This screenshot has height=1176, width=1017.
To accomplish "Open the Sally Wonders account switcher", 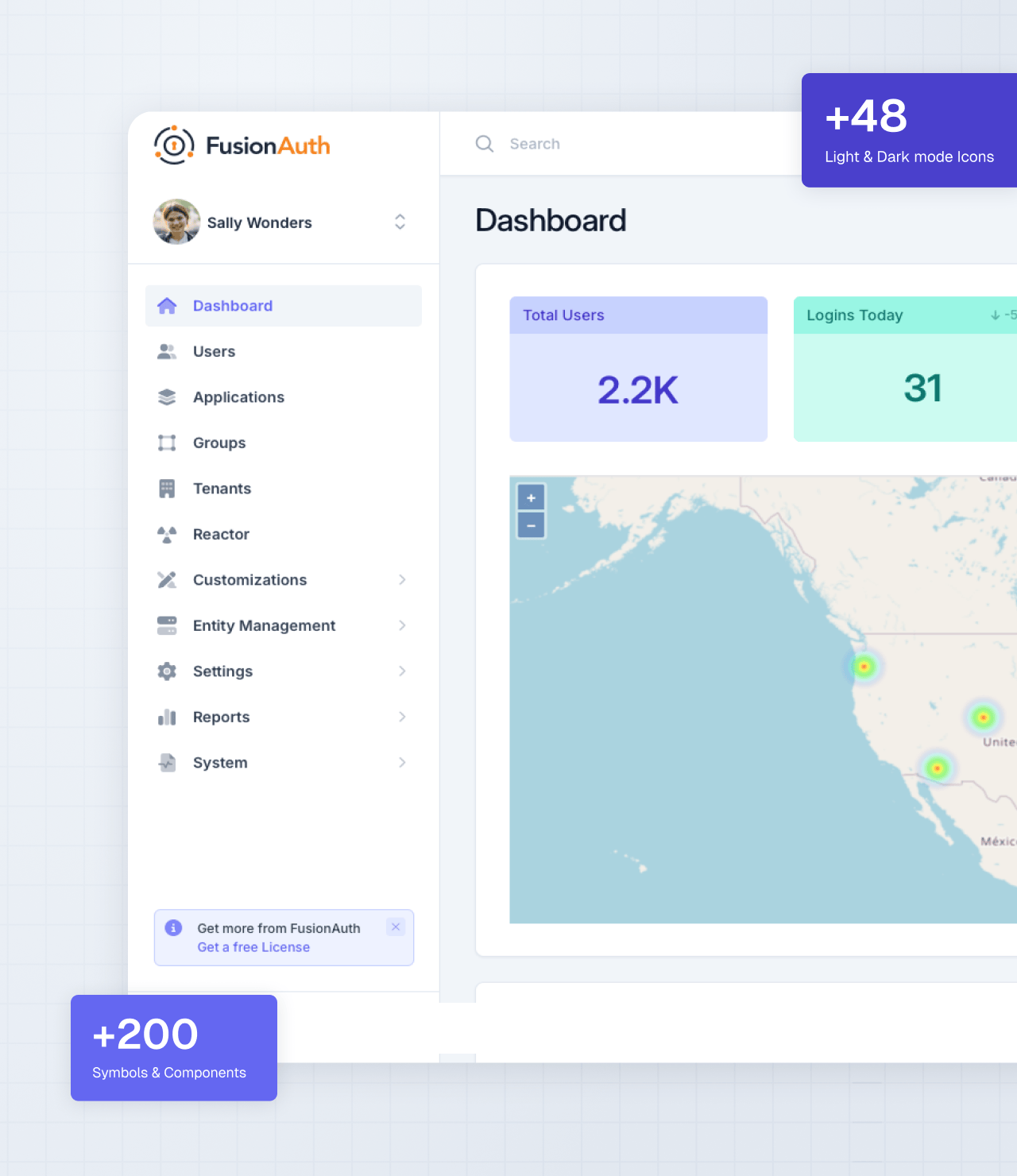I will point(400,222).
